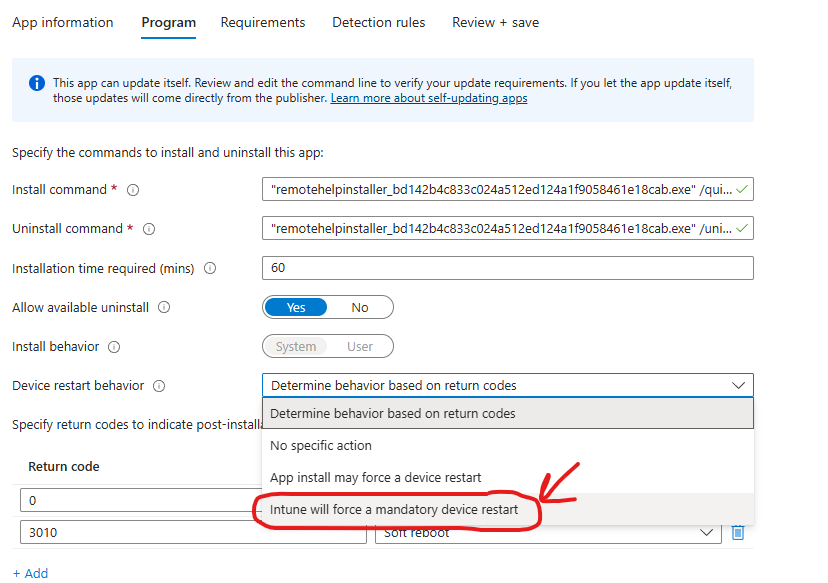This screenshot has width=828, height=583.
Task: Choose System install behavior
Action: pyautogui.click(x=296, y=346)
